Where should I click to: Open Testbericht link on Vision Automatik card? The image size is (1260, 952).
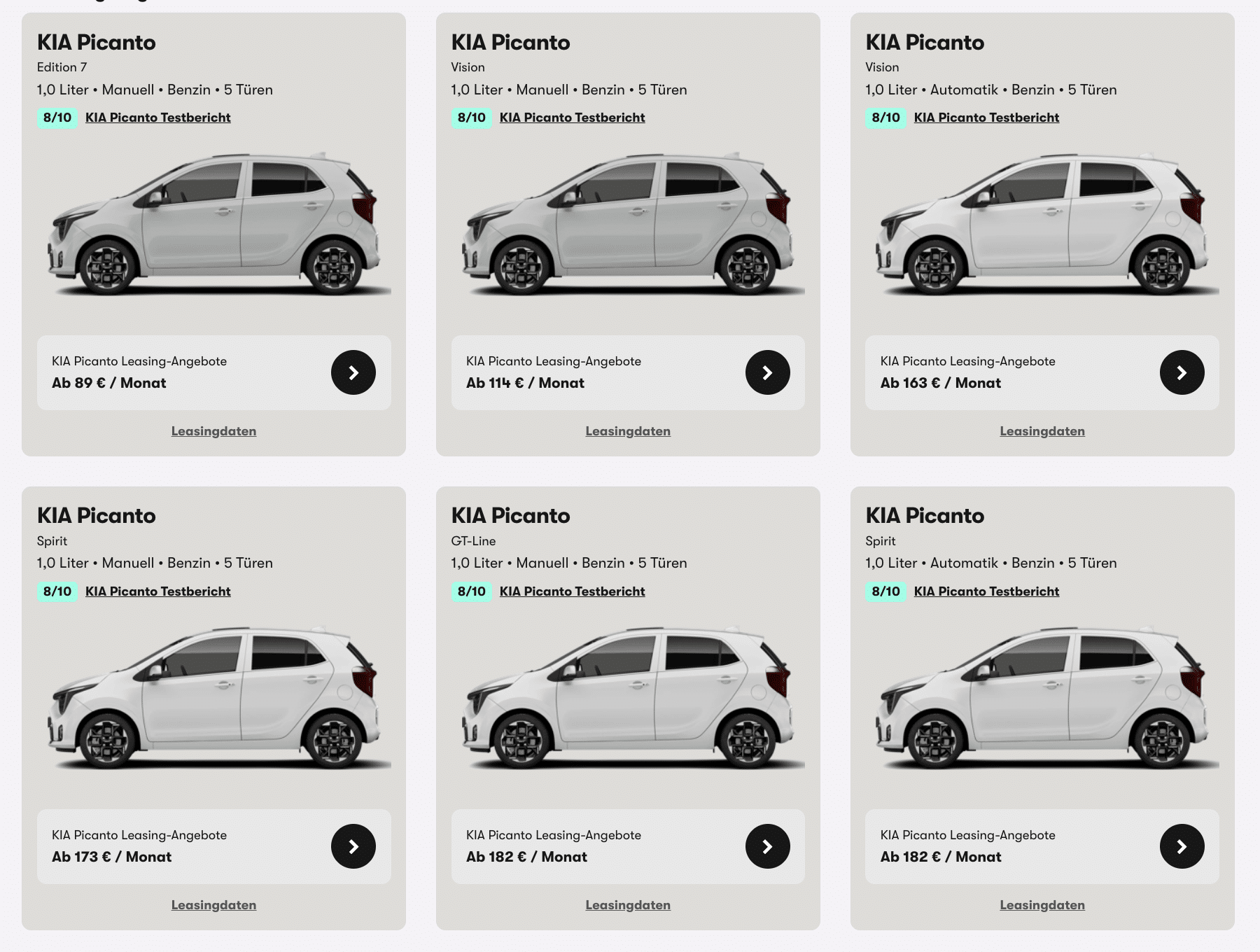(x=987, y=118)
